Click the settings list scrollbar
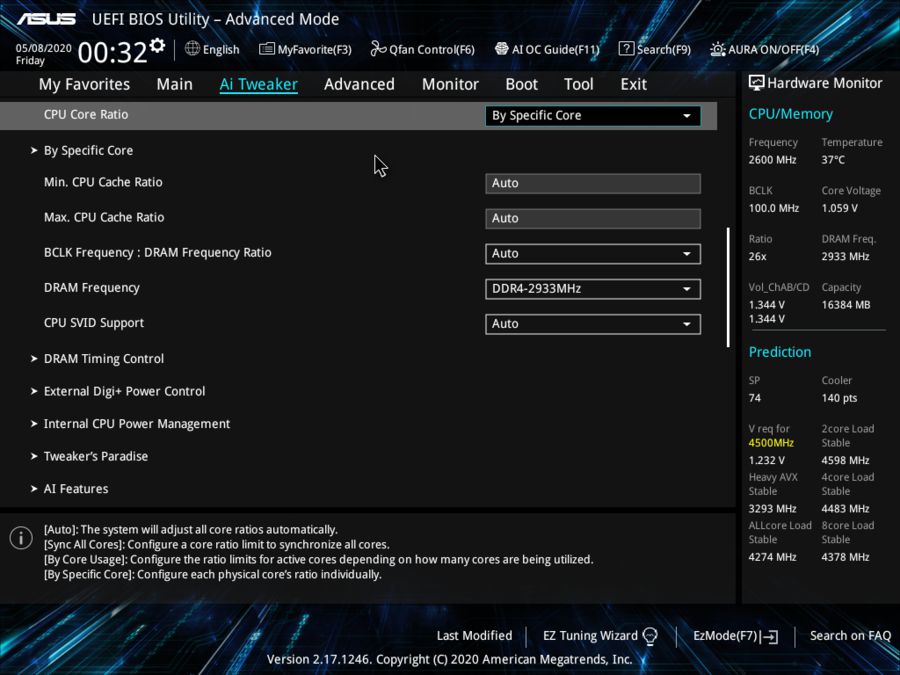 pyautogui.click(x=728, y=287)
